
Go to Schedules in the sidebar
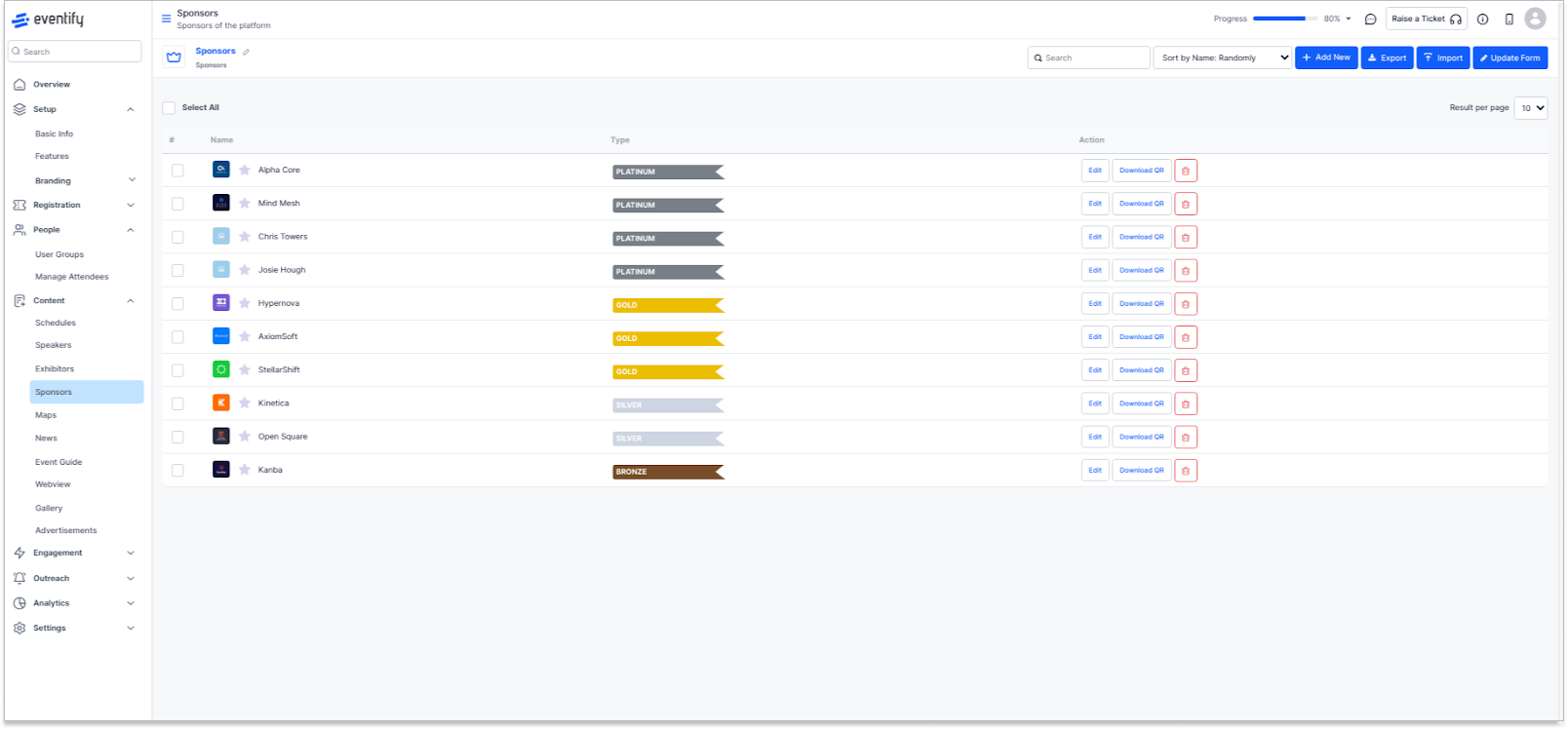tap(56, 323)
